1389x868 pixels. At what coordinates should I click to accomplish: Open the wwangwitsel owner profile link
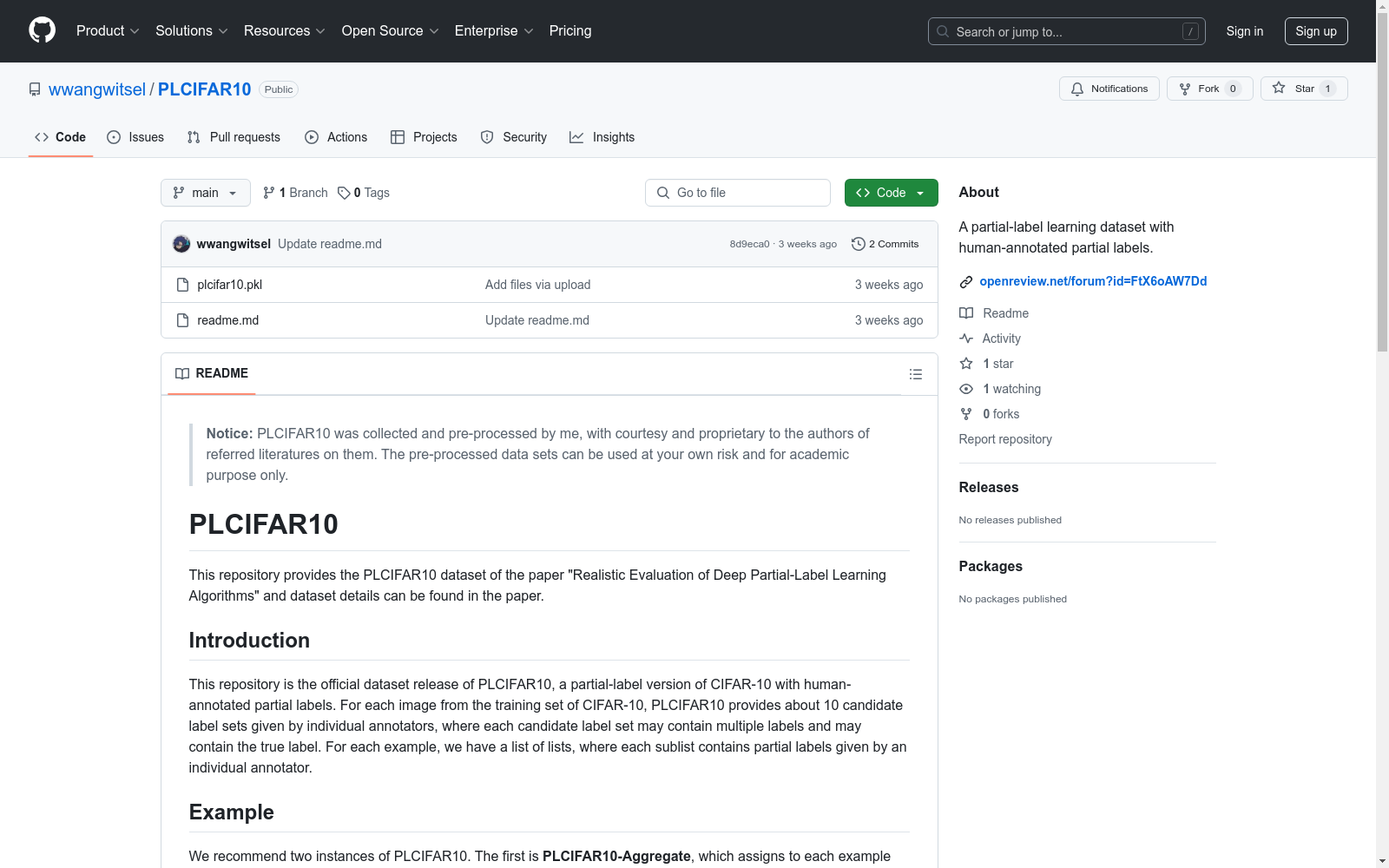point(97,89)
